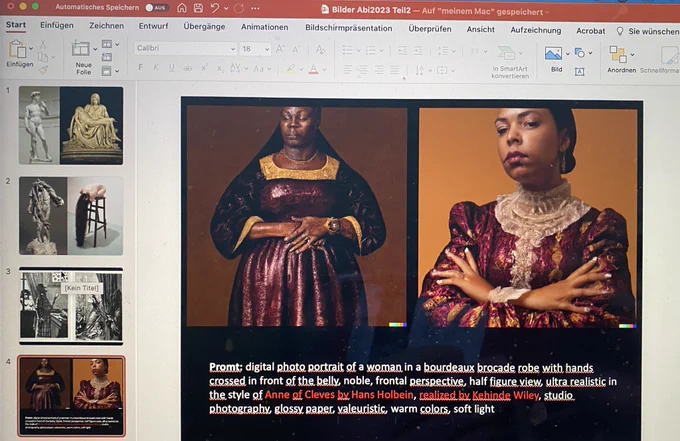
Task: Click the reset slide icon
Action: (107, 57)
